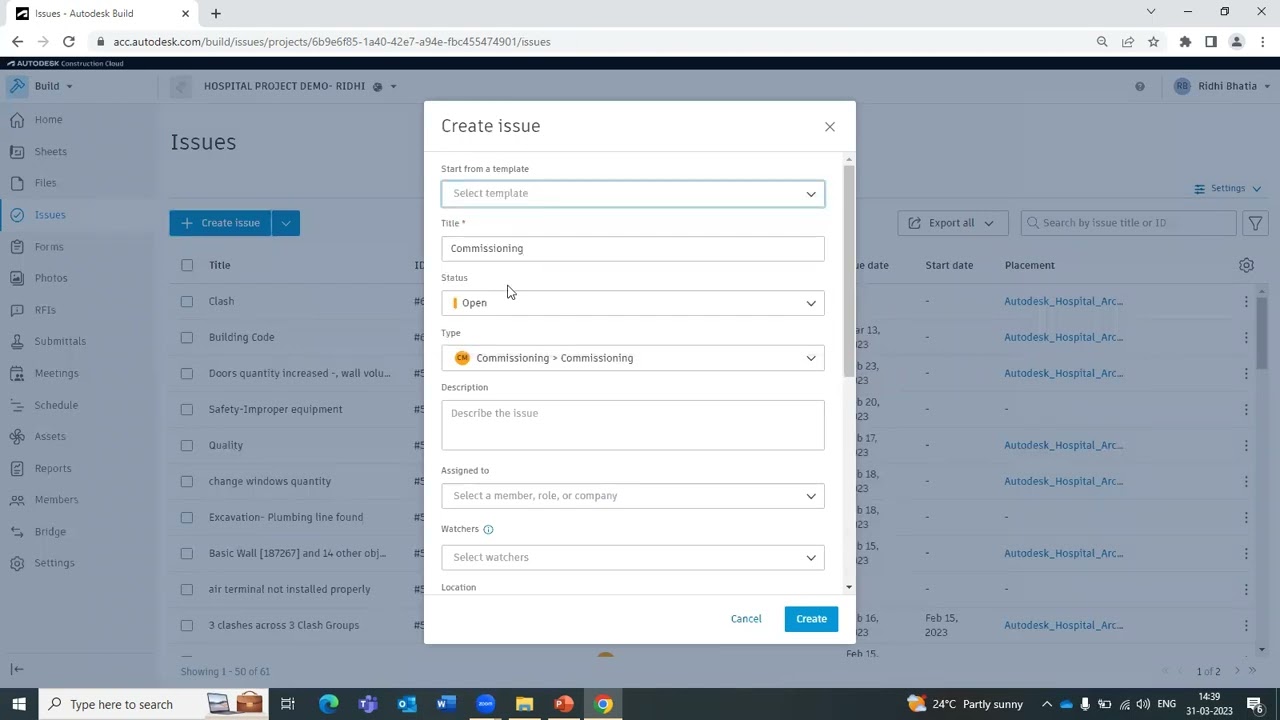Open more options for the Quality row
The height and width of the screenshot is (720, 1280).
click(1246, 445)
